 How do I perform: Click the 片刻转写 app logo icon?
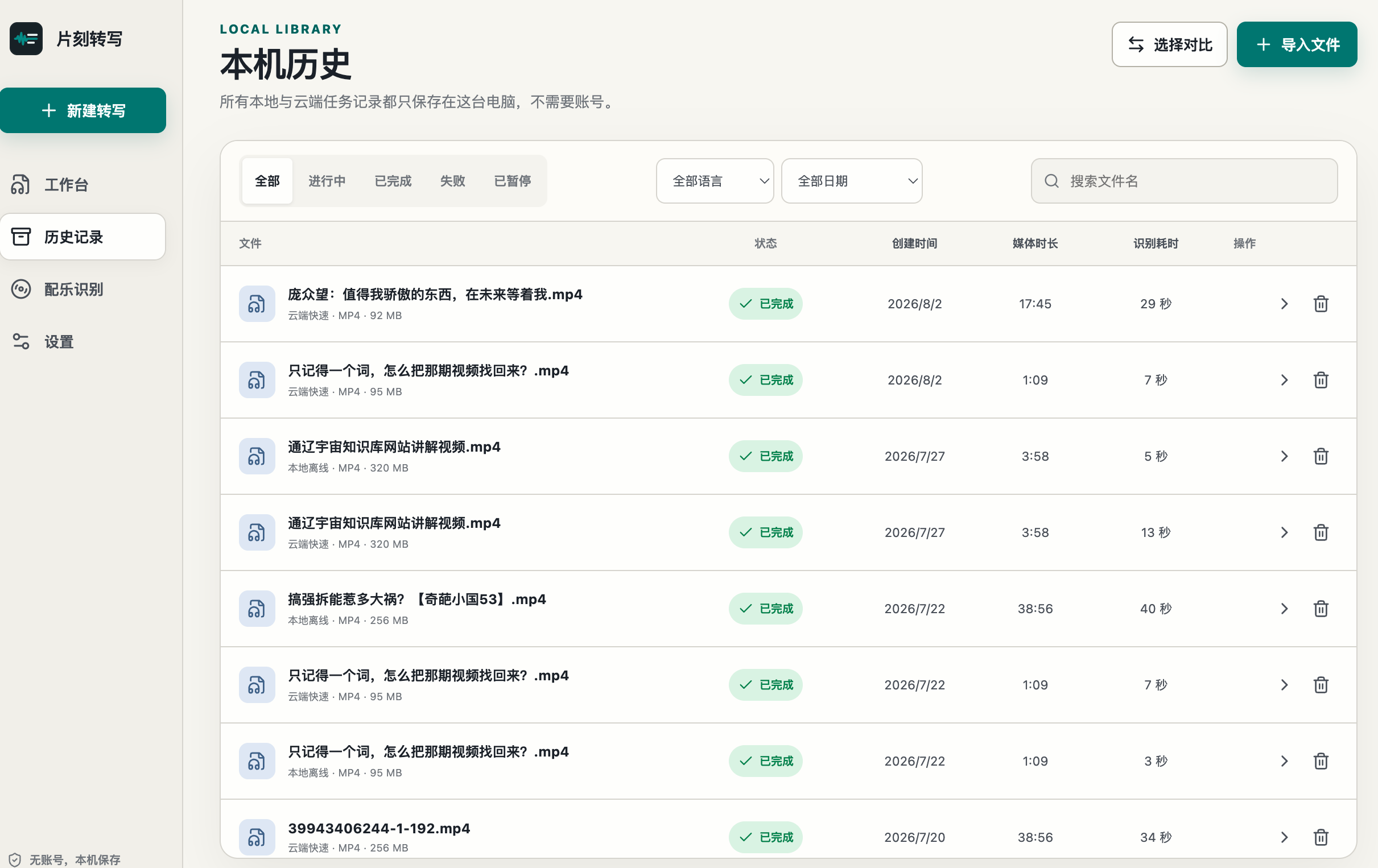click(26, 39)
